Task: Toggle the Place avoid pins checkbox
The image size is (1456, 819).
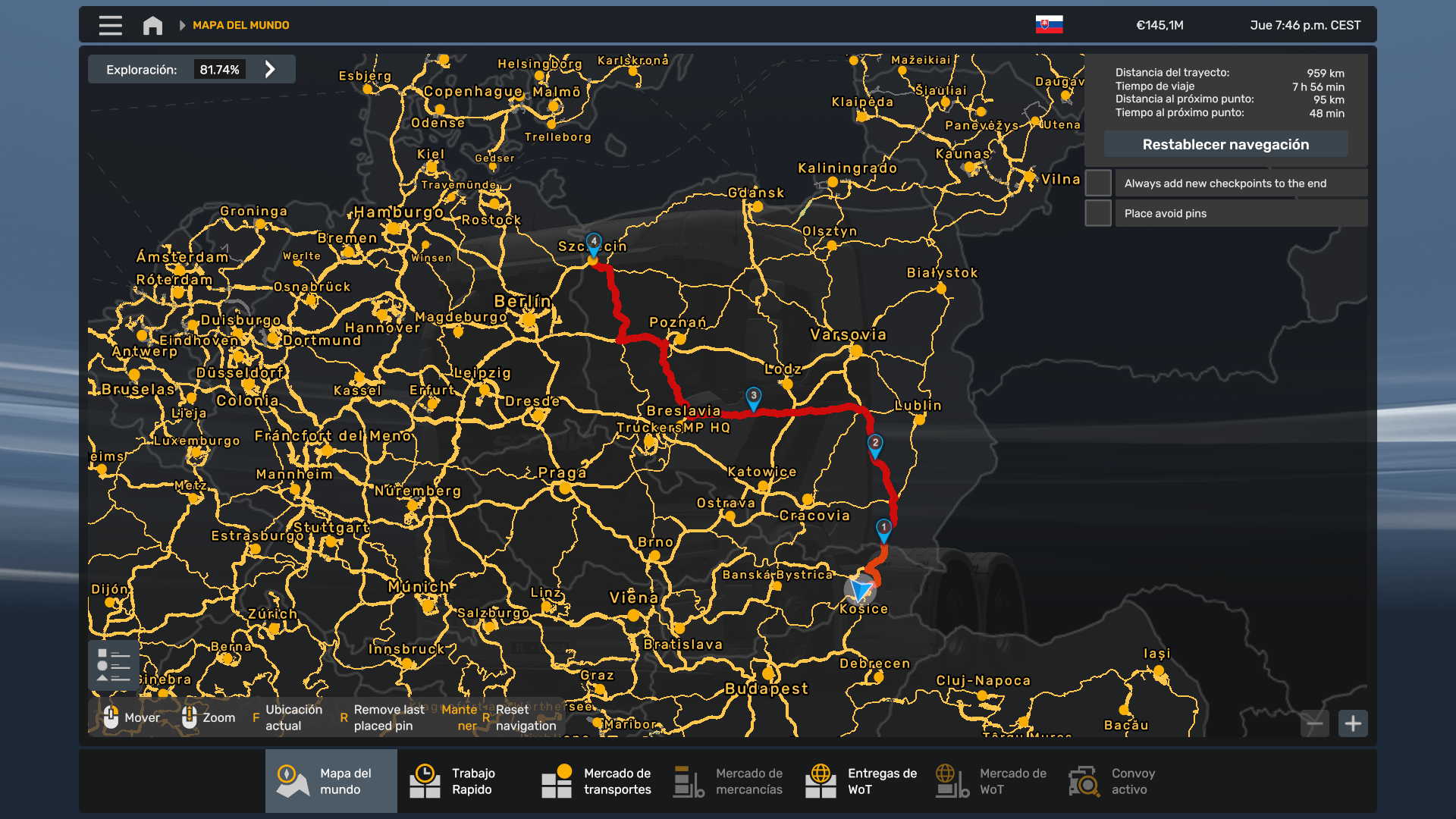Action: [1098, 213]
